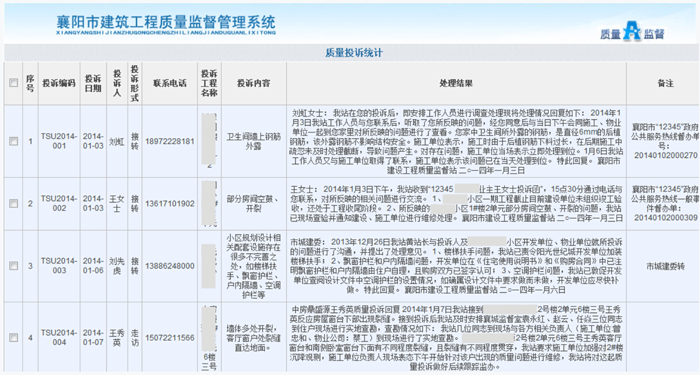Click the 质量监督 logo icon
This screenshot has width=700, height=375.
[632, 32]
